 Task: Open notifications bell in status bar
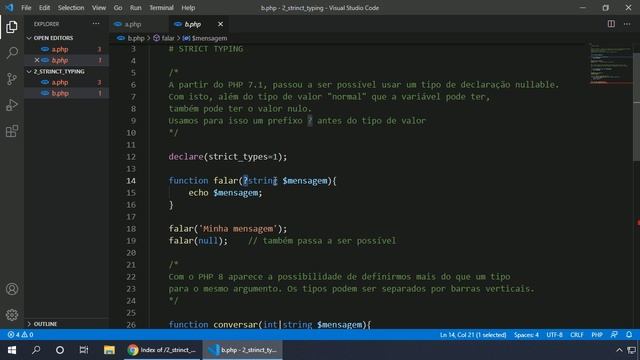(629, 335)
